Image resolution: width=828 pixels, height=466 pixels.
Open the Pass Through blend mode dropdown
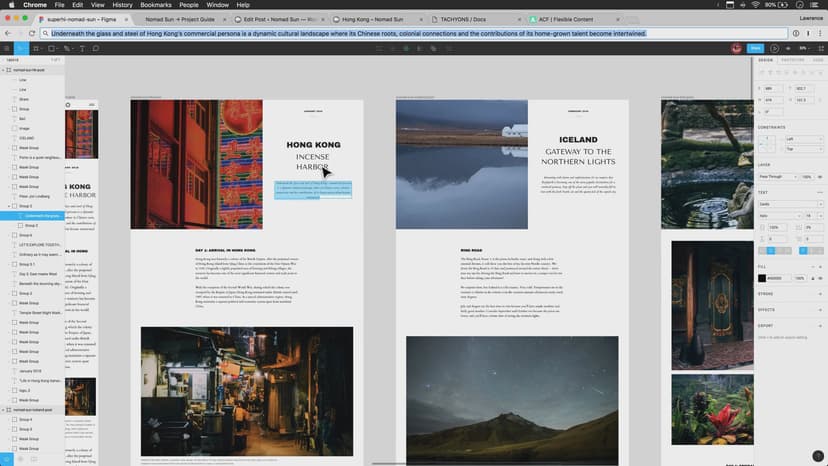[x=776, y=177]
